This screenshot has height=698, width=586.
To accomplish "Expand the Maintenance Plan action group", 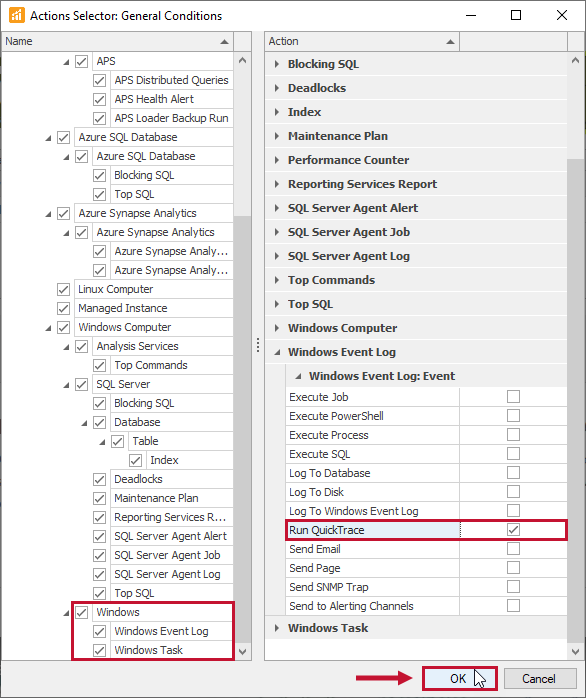I will click(277, 136).
